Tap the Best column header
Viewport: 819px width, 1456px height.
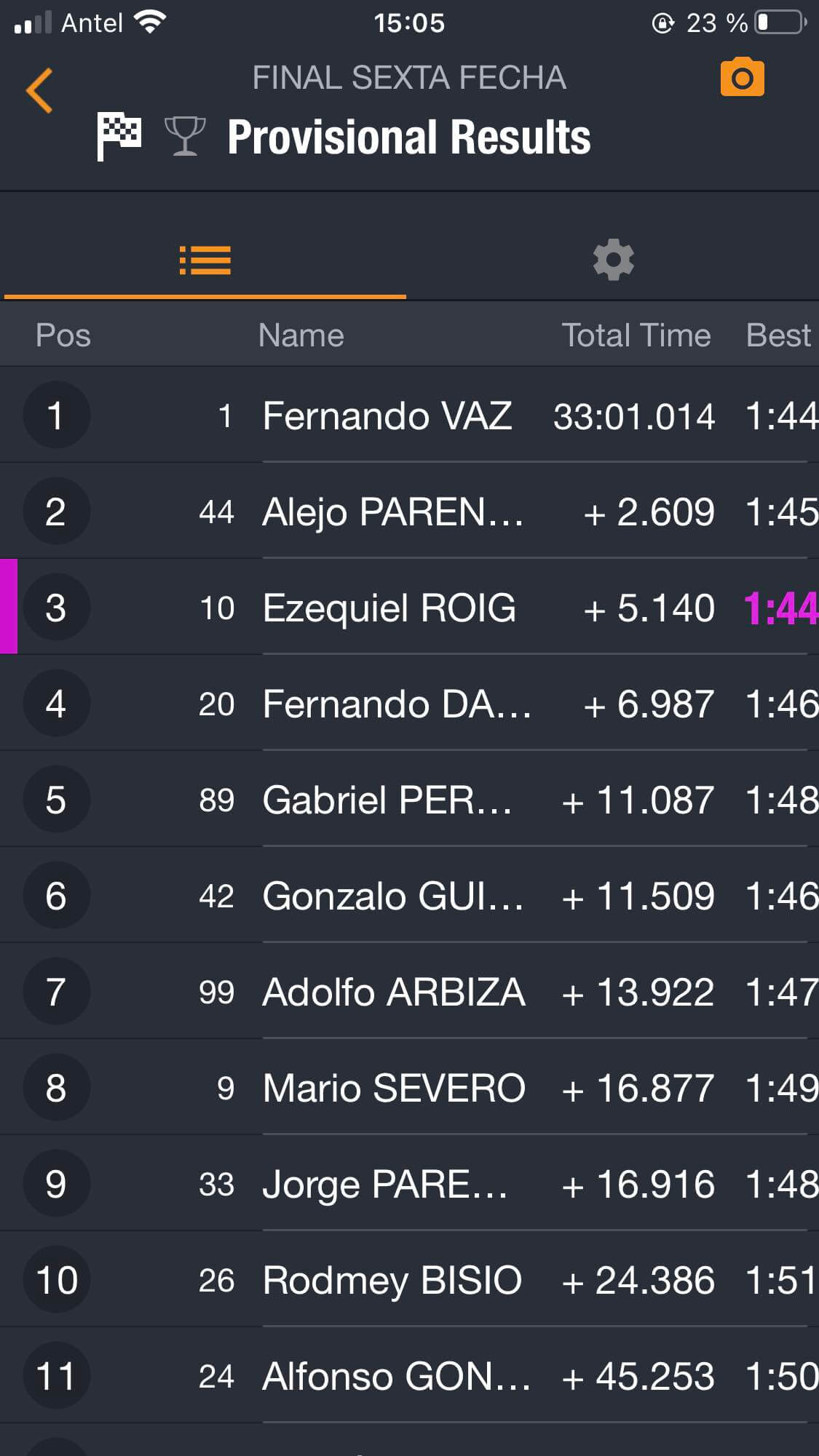tap(778, 335)
